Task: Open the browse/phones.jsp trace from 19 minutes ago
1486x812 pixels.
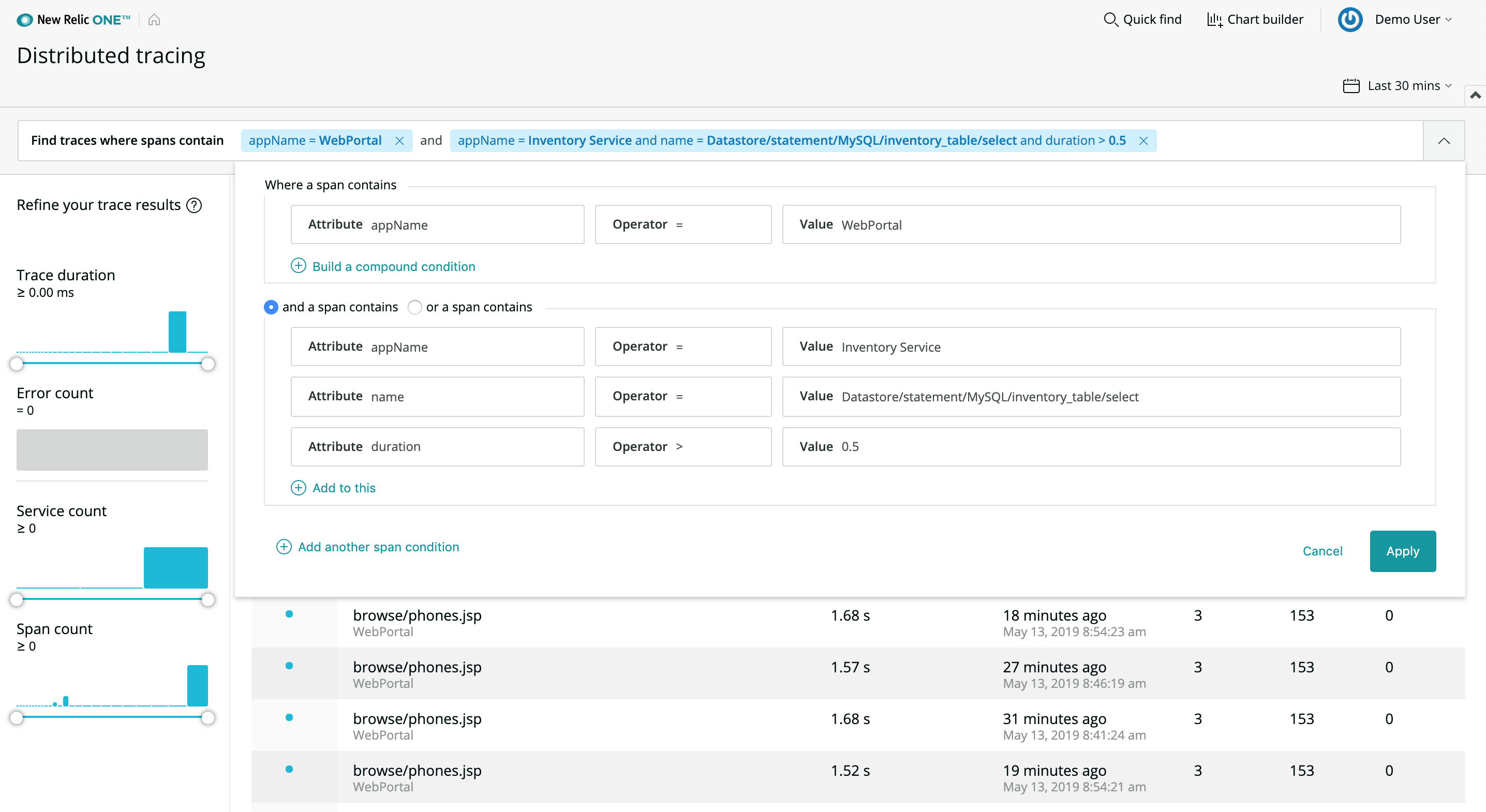Action: point(417,771)
